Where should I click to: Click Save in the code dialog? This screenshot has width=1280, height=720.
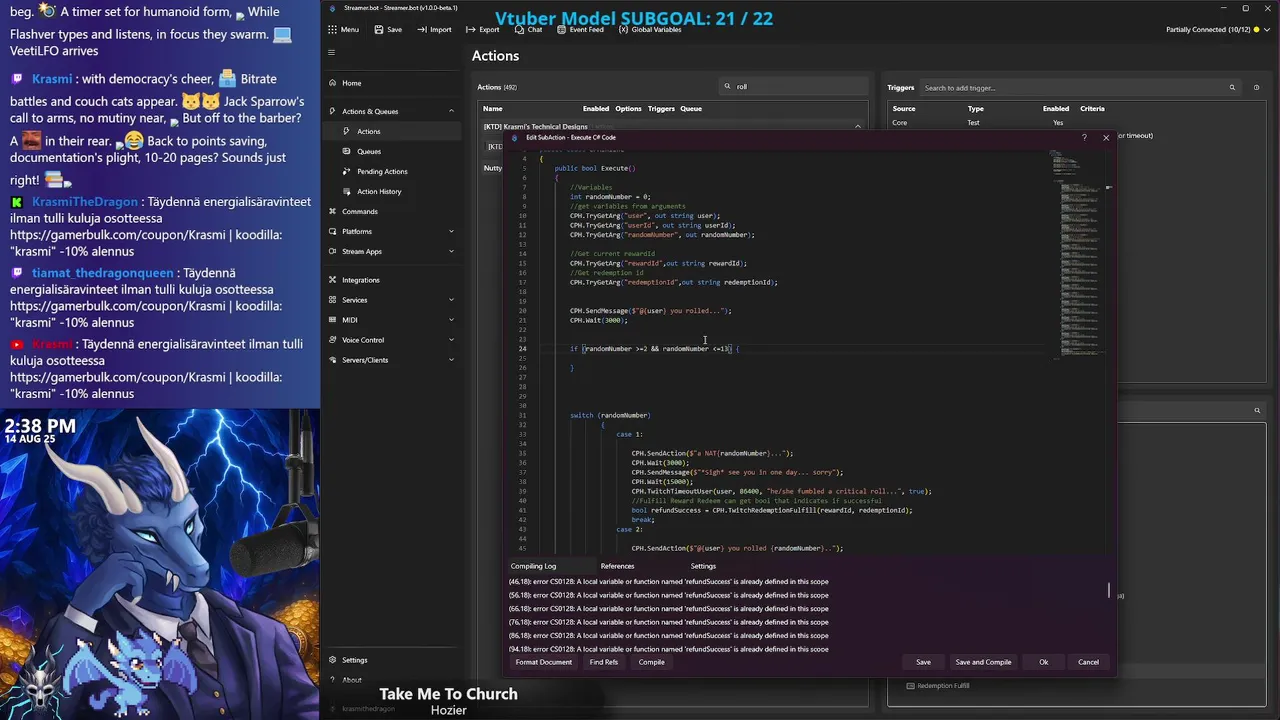[923, 662]
